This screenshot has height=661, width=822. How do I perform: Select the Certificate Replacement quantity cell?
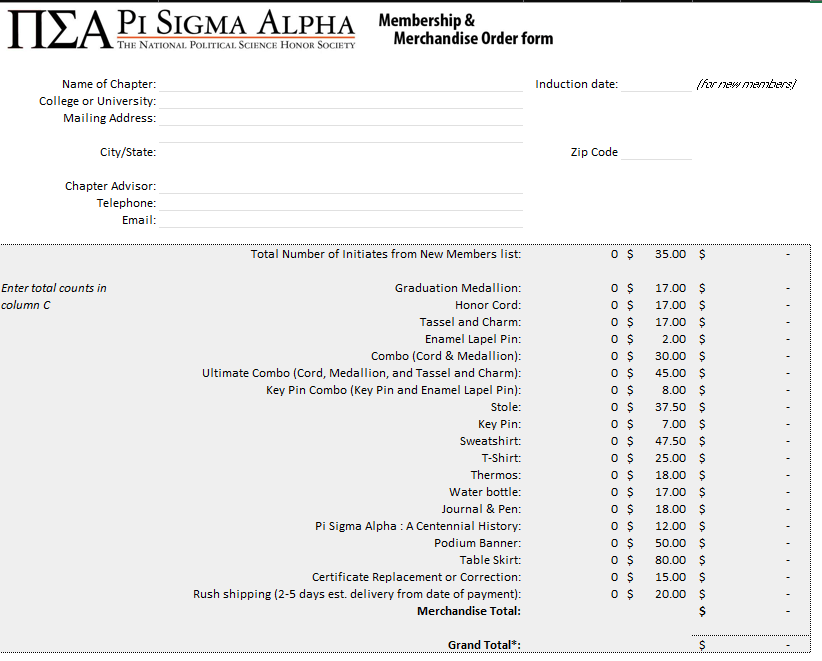pos(572,577)
